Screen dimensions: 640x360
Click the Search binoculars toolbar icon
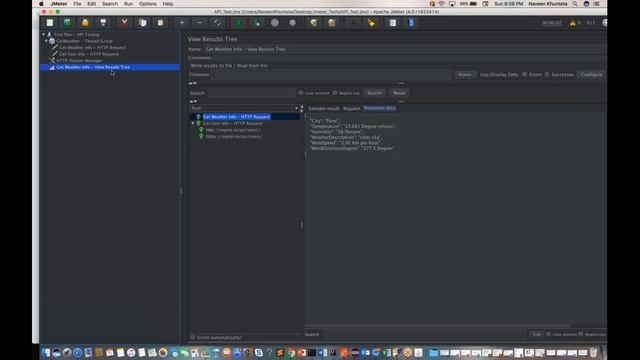tap(353, 23)
